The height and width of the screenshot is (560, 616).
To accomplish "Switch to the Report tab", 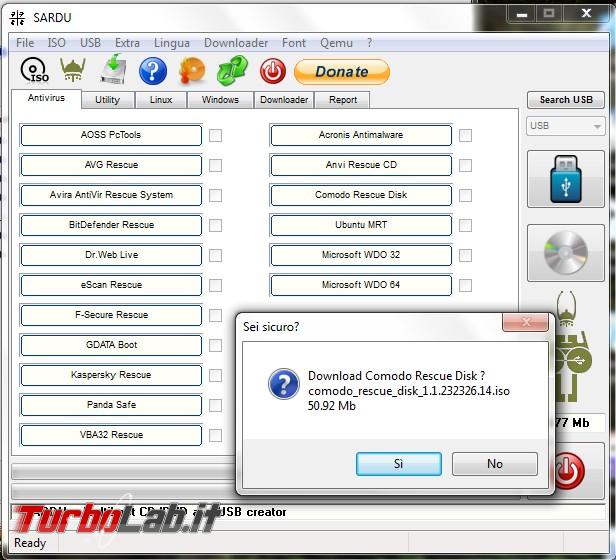I will pos(343,100).
